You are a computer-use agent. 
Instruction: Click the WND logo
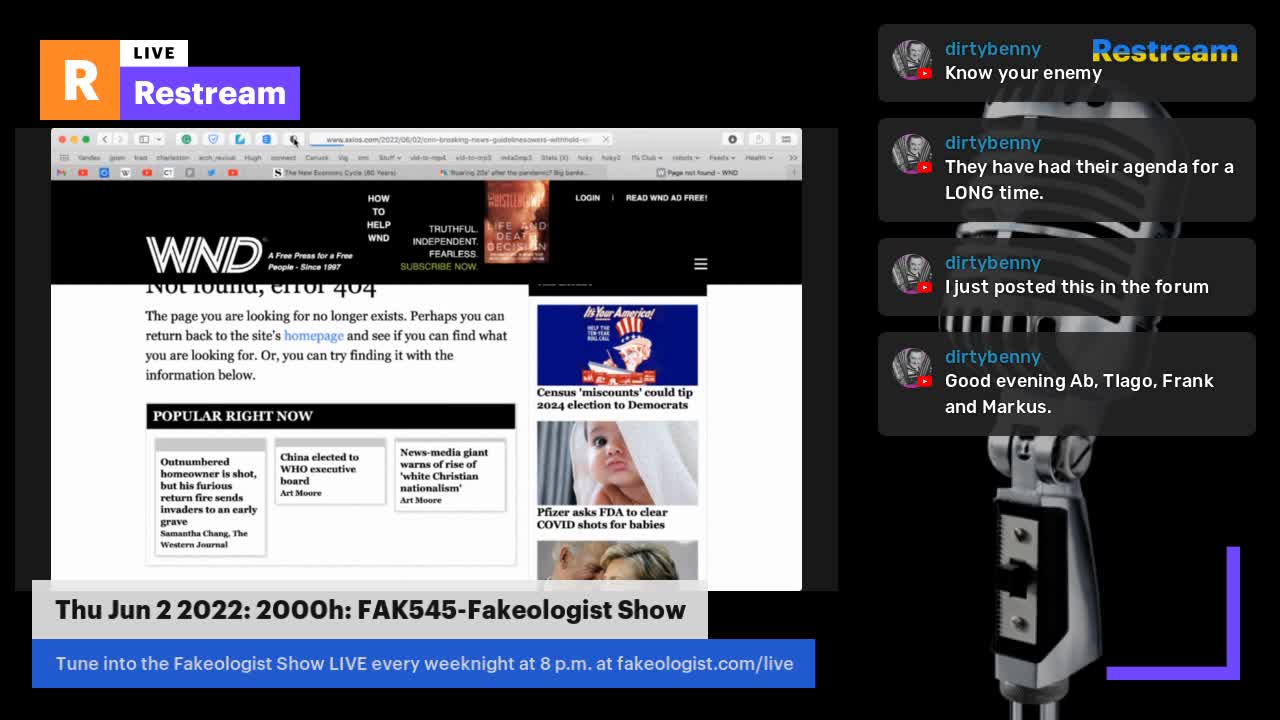click(x=204, y=255)
